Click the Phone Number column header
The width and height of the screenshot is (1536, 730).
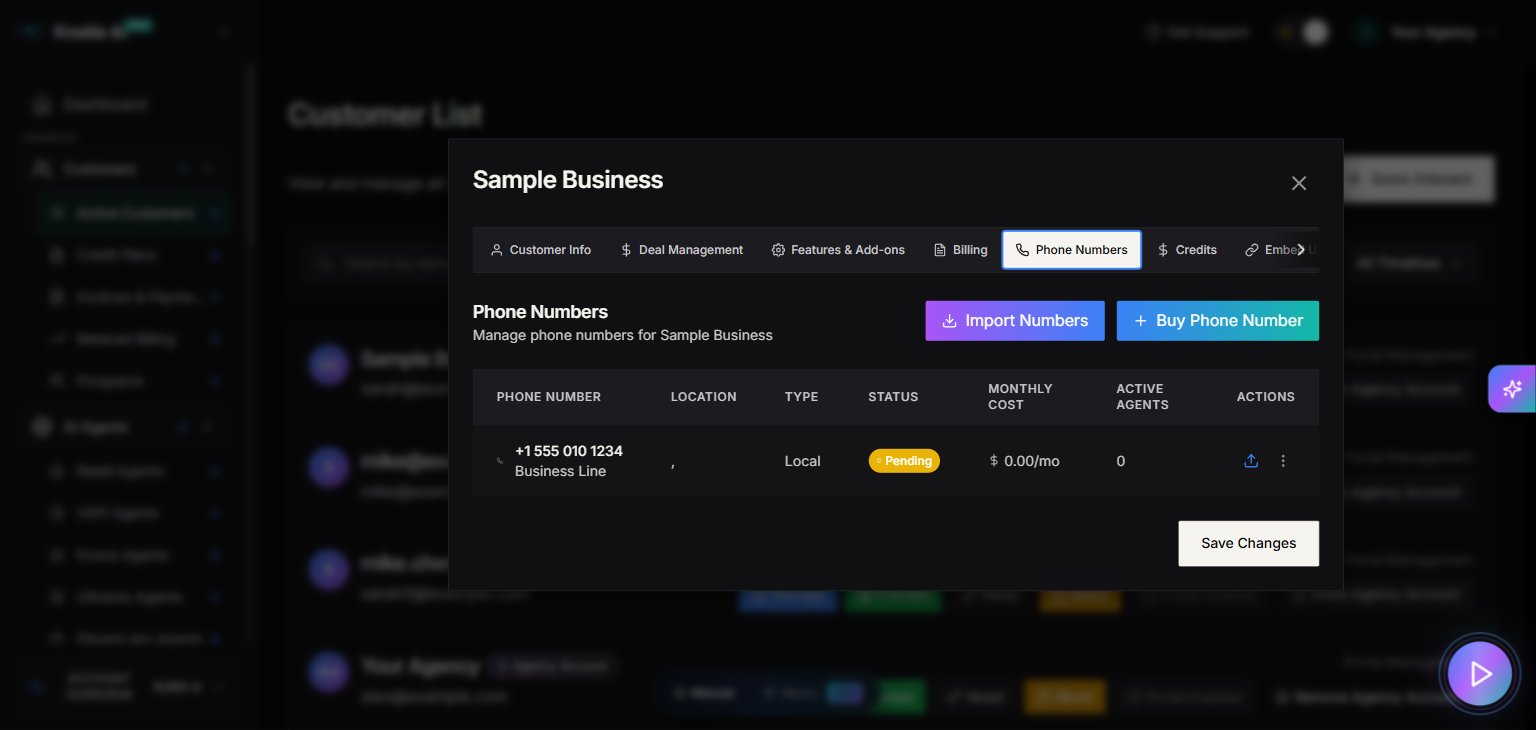549,397
